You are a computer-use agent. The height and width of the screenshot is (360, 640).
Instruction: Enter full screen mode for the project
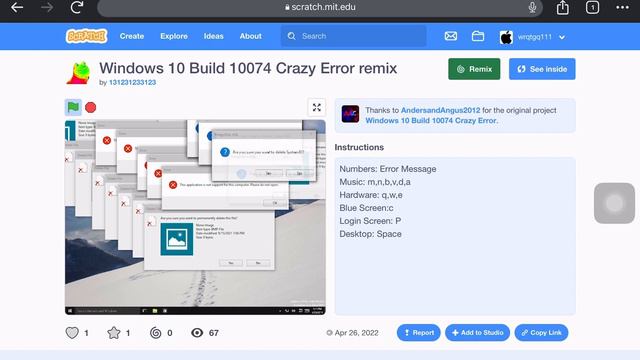coord(317,107)
